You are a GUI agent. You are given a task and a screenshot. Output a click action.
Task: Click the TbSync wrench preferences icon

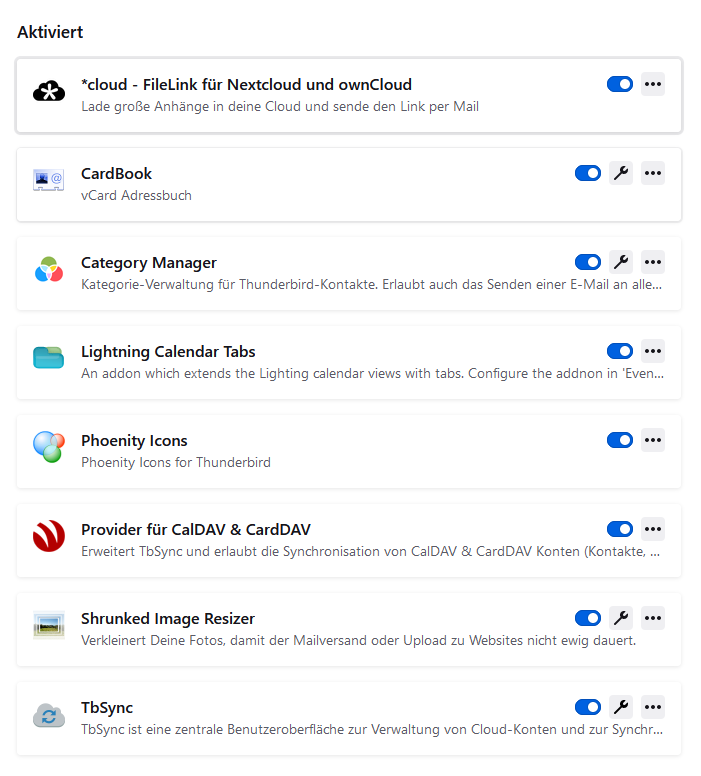[621, 707]
